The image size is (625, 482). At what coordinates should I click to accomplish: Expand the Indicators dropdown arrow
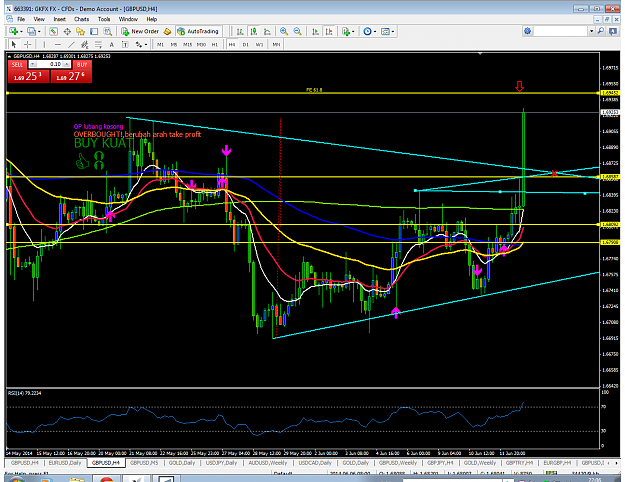[x=353, y=31]
